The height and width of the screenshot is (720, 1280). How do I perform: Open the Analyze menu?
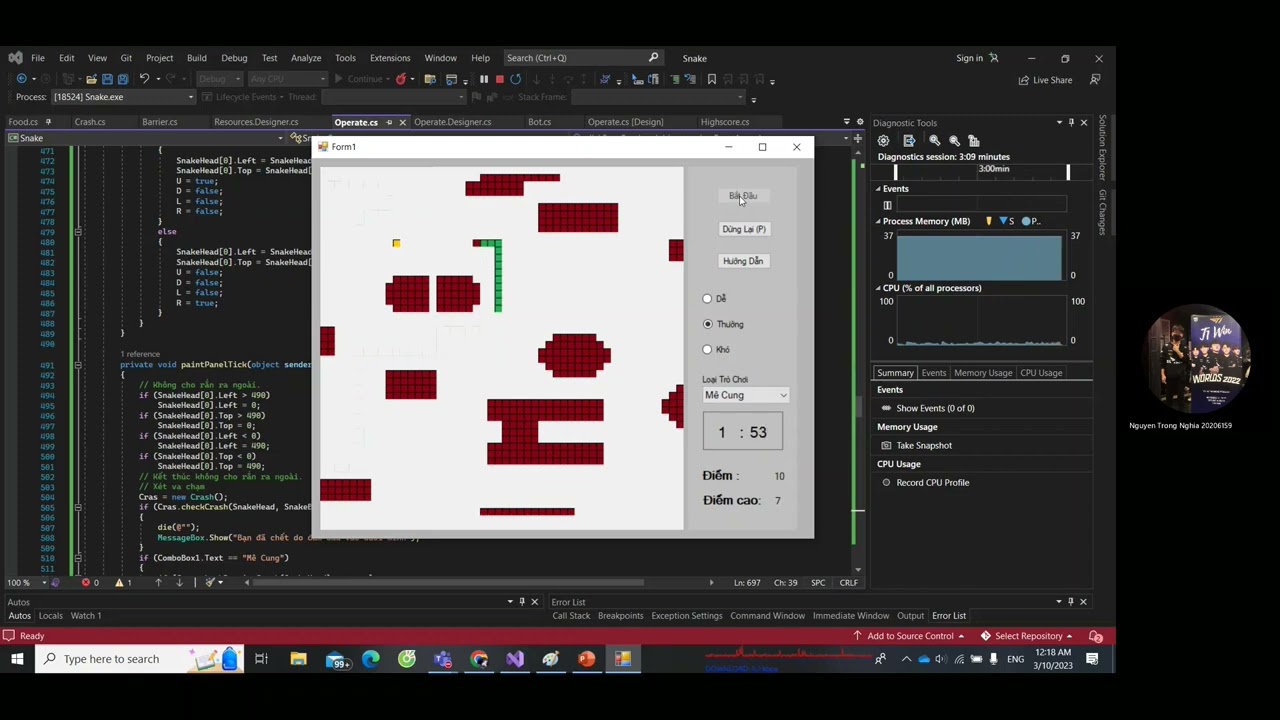[x=306, y=58]
